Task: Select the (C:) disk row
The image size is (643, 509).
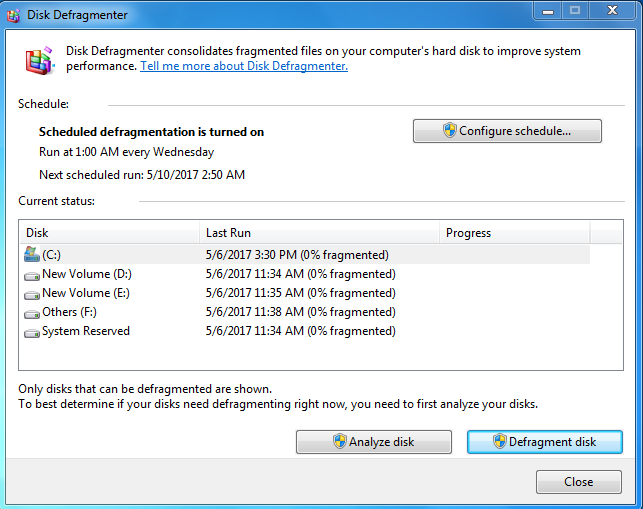Action: coord(305,255)
